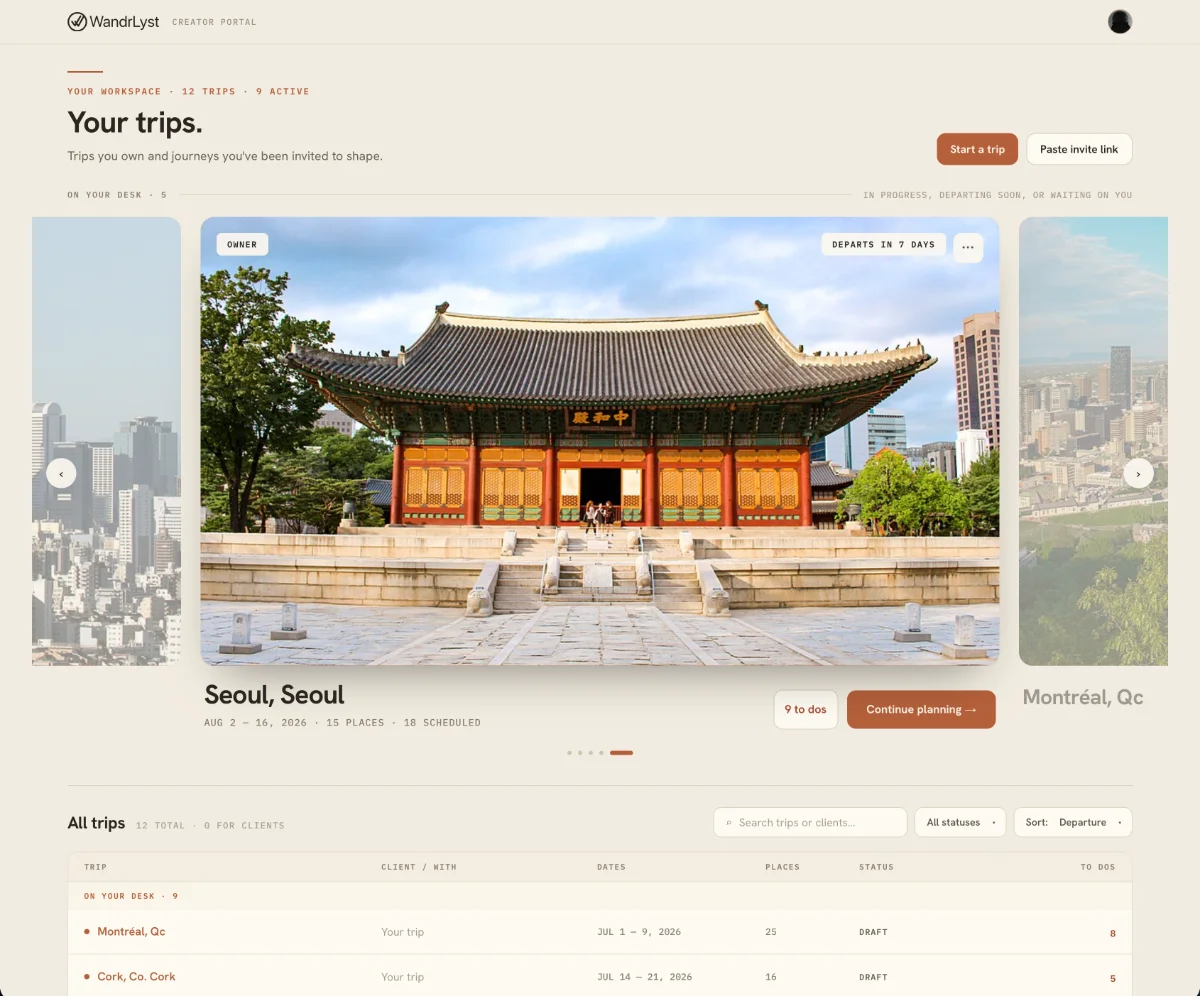The height and width of the screenshot is (996, 1200).
Task: Click the active fifth carousel indicator
Action: pos(621,752)
